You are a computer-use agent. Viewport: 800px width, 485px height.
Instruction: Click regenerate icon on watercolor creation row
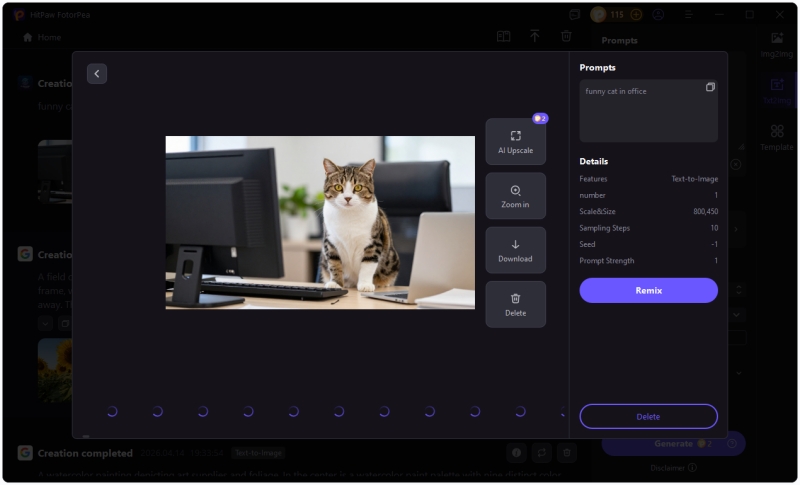pyautogui.click(x=541, y=453)
